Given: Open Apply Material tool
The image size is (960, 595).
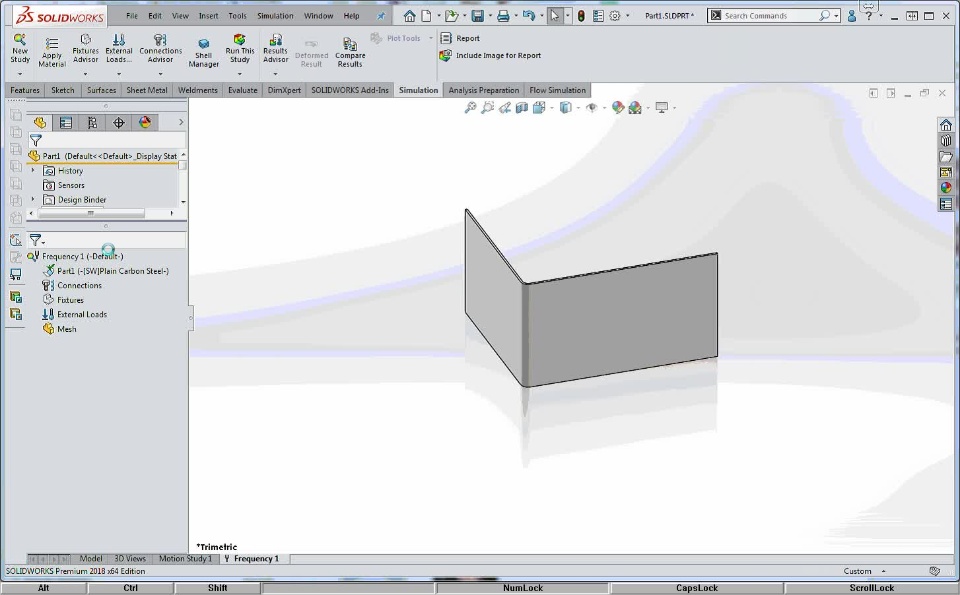Looking at the screenshot, I should tap(51, 52).
